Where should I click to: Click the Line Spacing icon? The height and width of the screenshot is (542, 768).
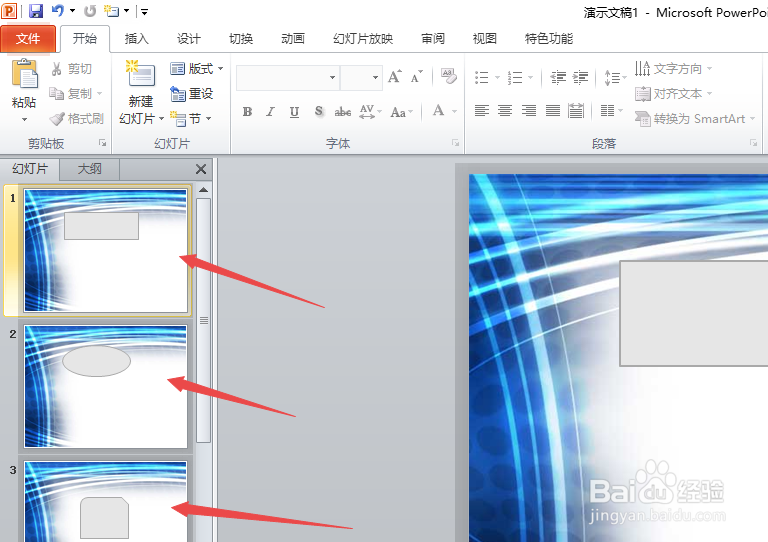(612, 77)
